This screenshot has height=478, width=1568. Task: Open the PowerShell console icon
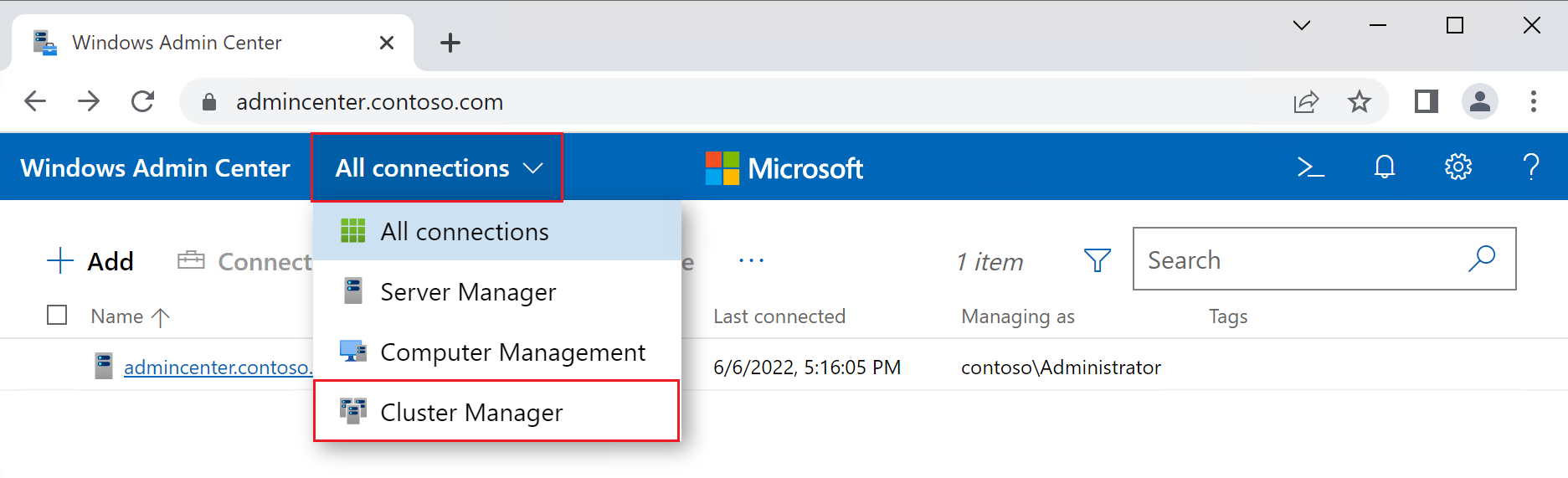click(1310, 167)
